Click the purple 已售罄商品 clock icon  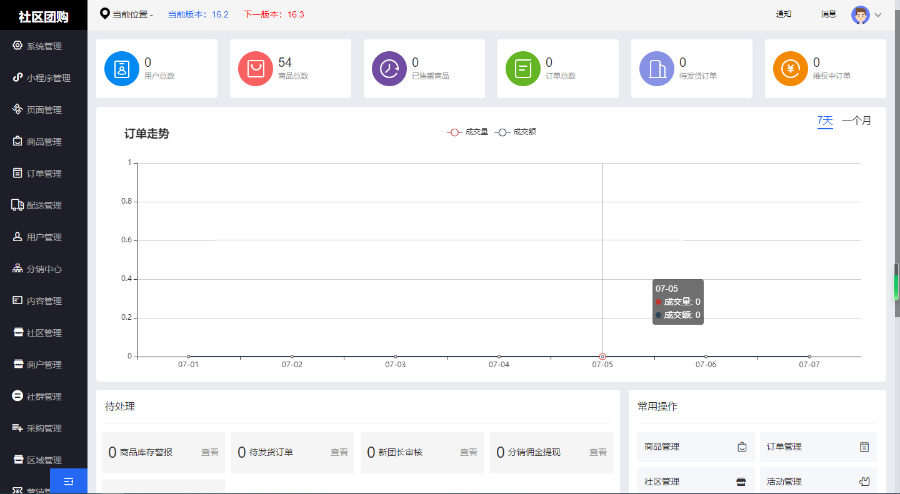[390, 69]
